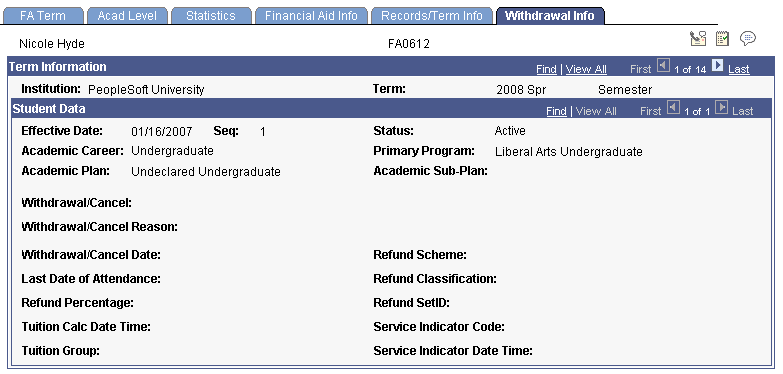The height and width of the screenshot is (374, 783).
Task: Show next row in Term Information
Action: click(717, 65)
